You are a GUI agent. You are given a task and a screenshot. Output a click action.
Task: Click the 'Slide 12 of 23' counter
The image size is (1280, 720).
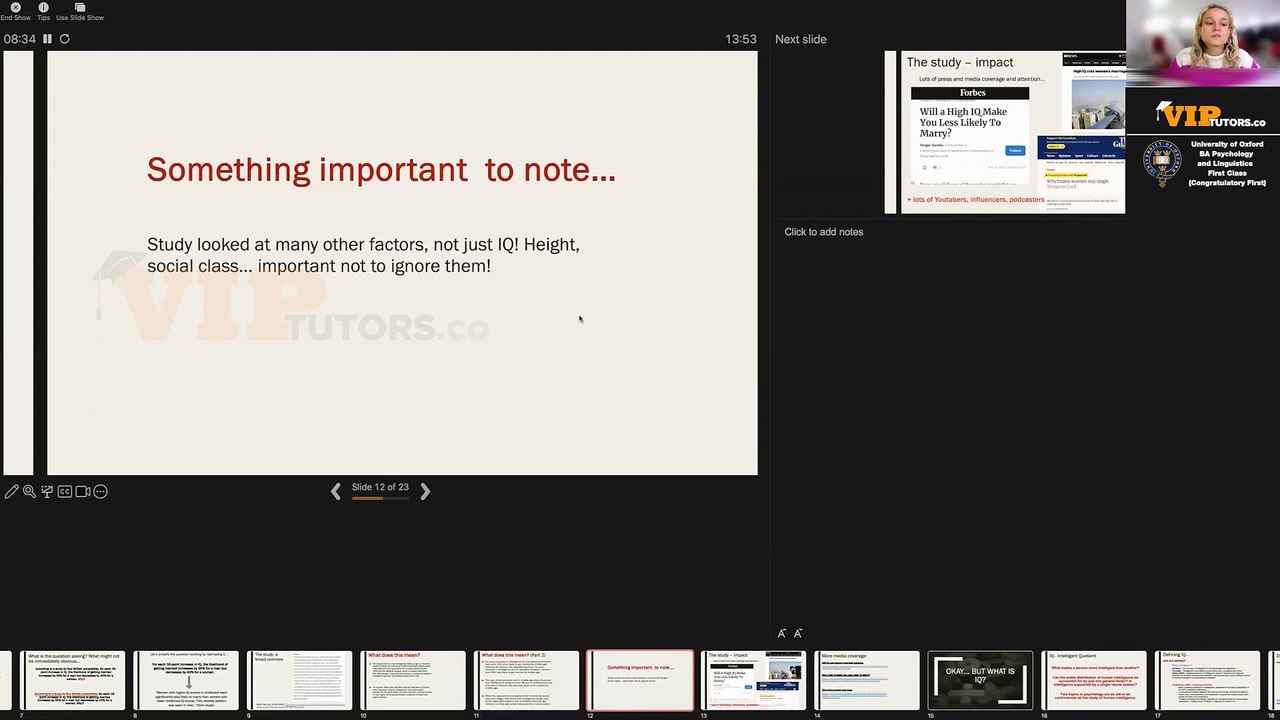point(380,487)
